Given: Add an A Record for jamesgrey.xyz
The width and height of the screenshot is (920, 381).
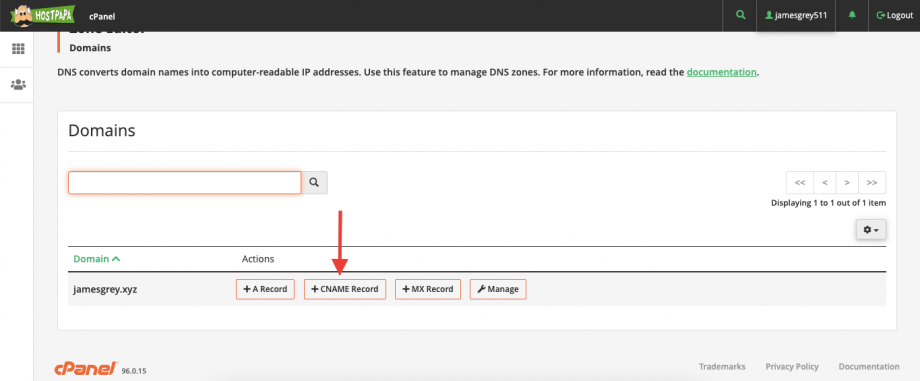Looking at the screenshot, I should [x=265, y=289].
